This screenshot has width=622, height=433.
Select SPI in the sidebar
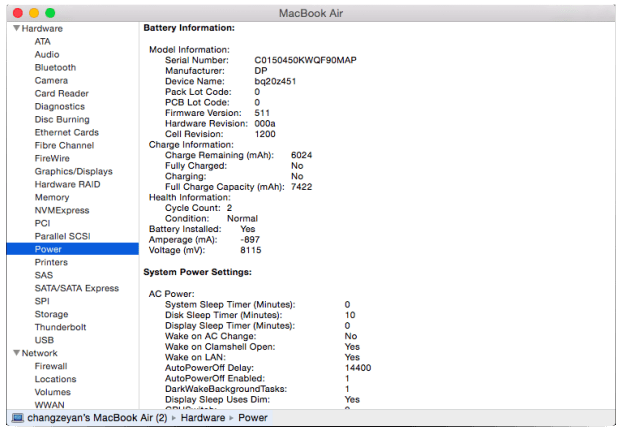42,301
